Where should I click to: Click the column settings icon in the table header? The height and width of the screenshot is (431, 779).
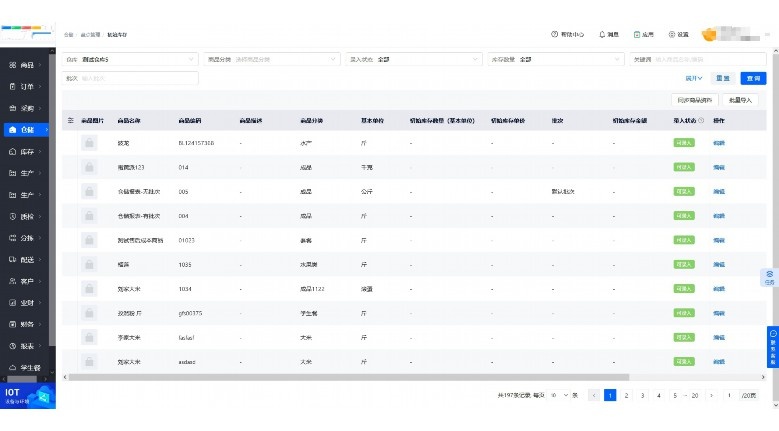(71, 120)
